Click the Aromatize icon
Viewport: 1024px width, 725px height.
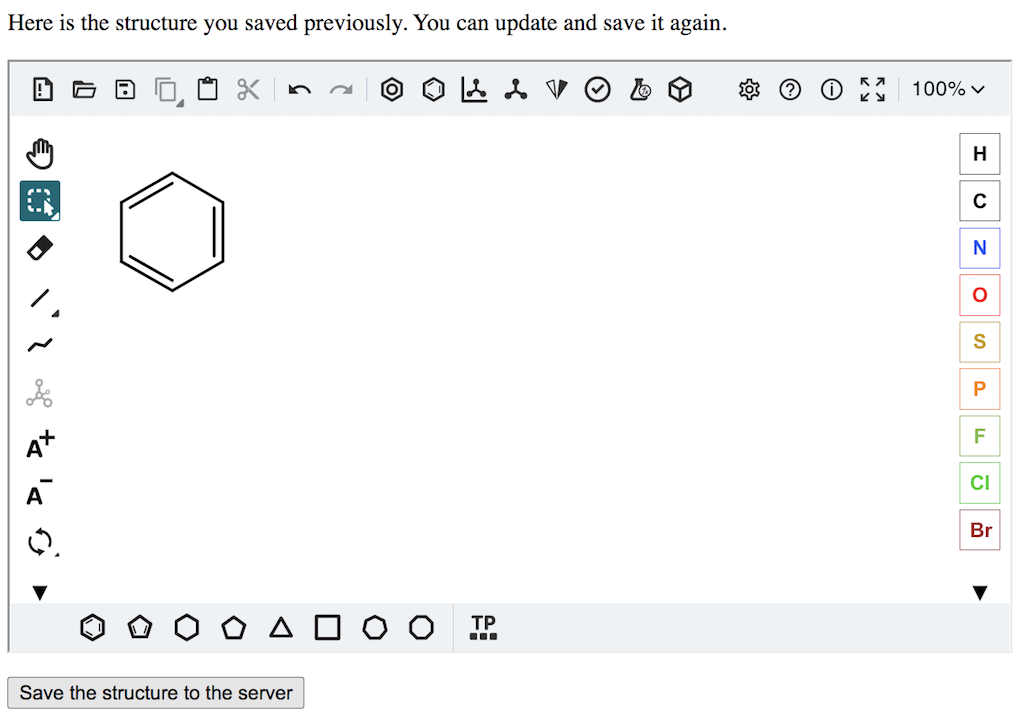coord(393,90)
